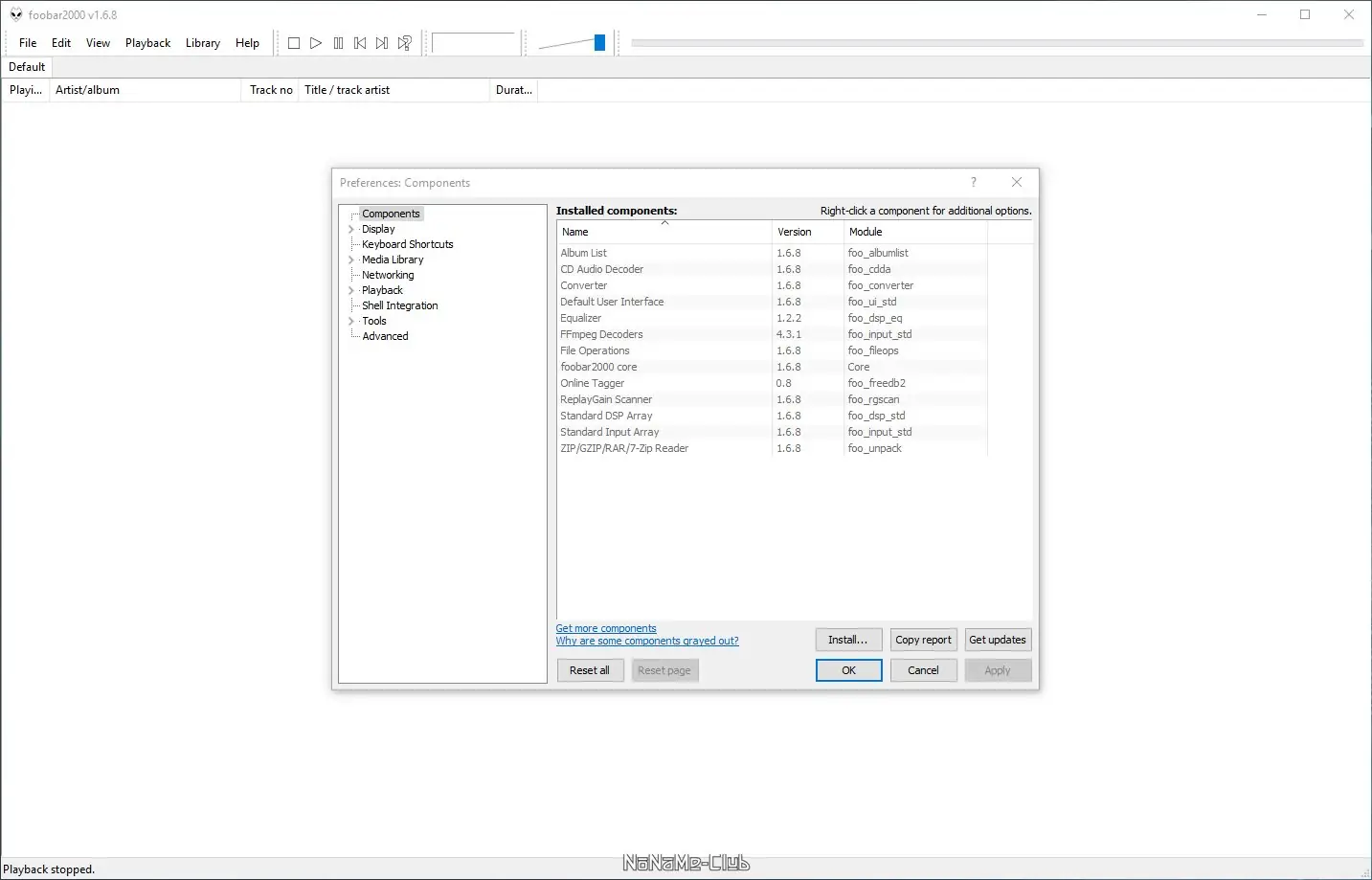Image resolution: width=1372 pixels, height=880 pixels.
Task: Click the Track no column header
Action: 271,90
